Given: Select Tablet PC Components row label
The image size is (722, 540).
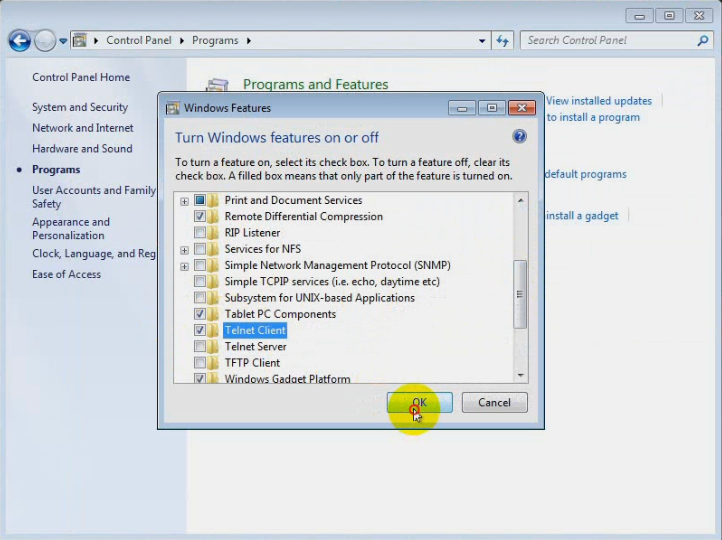Looking at the screenshot, I should click(280, 314).
